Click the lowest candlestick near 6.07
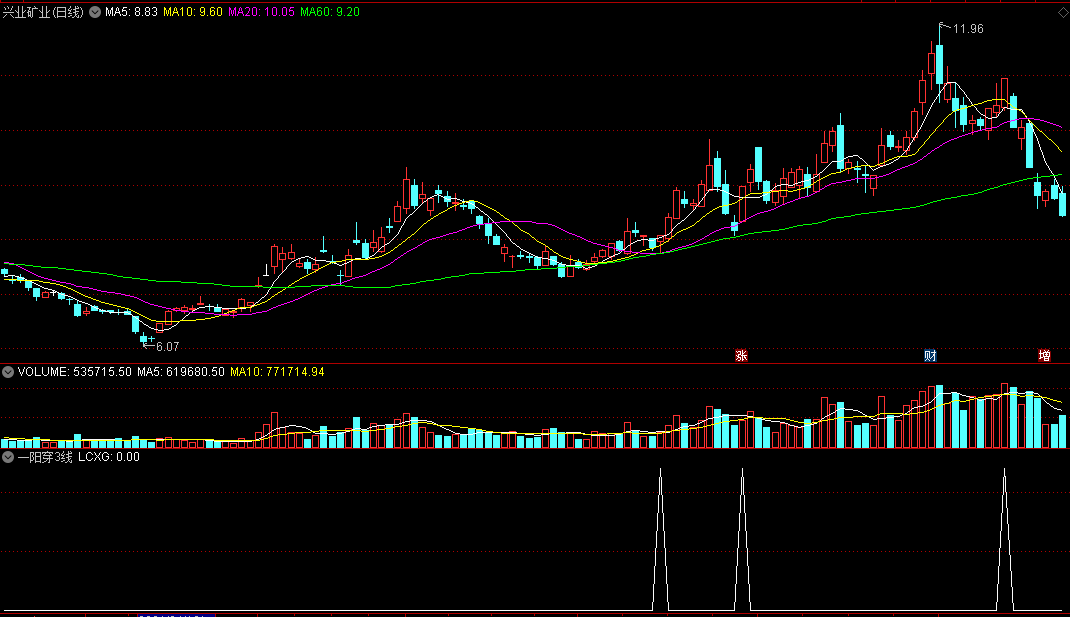Screen dimensions: 1070x617 [x=143, y=339]
